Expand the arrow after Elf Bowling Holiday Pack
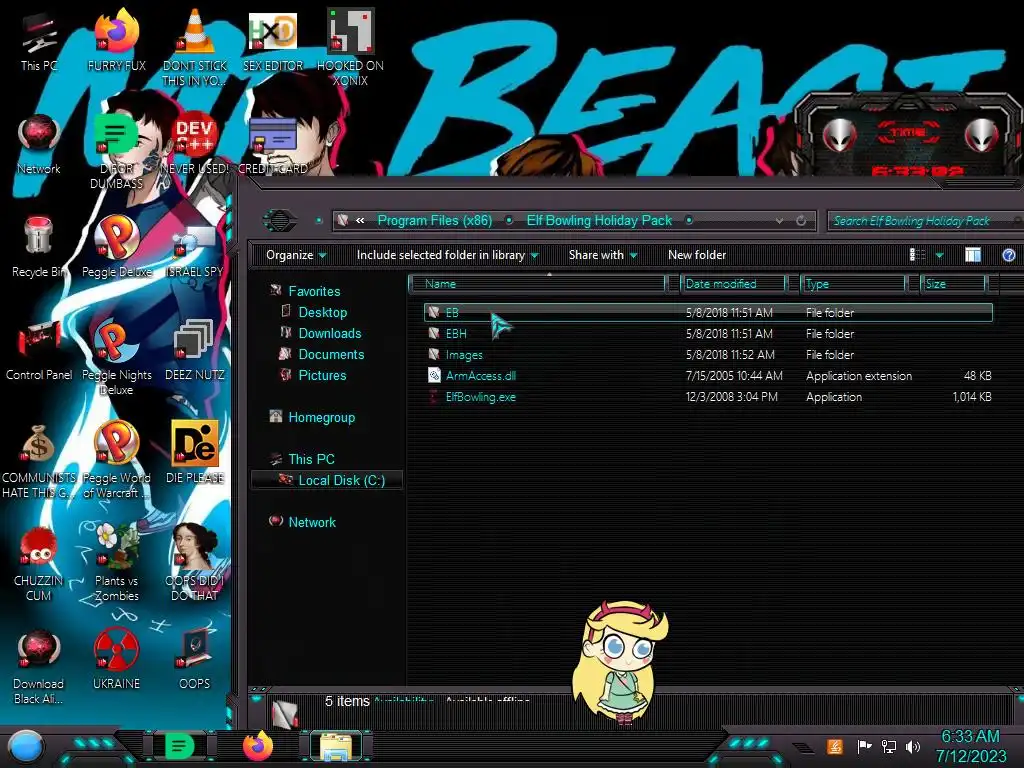Screen dimensions: 1024x768 click(688, 221)
